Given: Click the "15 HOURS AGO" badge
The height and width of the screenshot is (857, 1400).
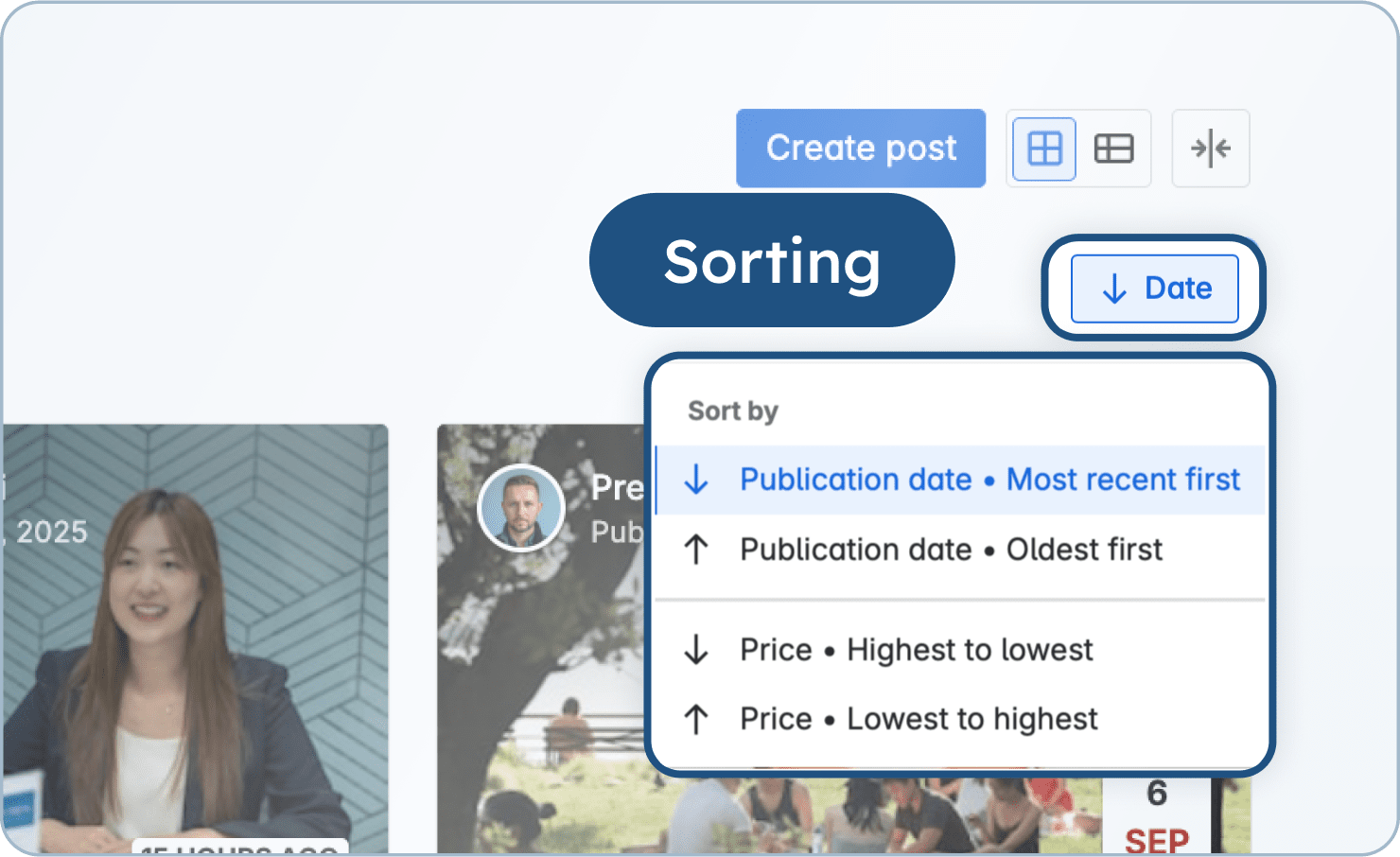Looking at the screenshot, I should point(242,849).
